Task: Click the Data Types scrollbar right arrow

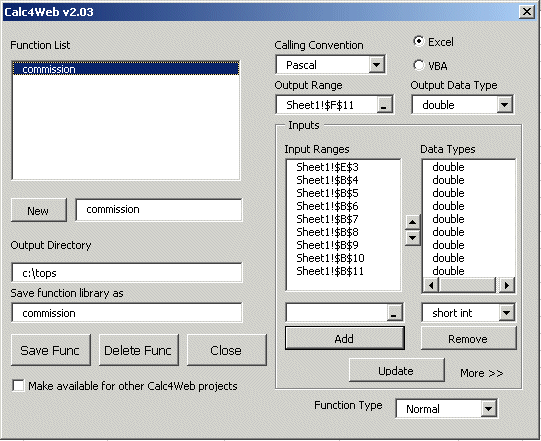Action: [x=507, y=285]
